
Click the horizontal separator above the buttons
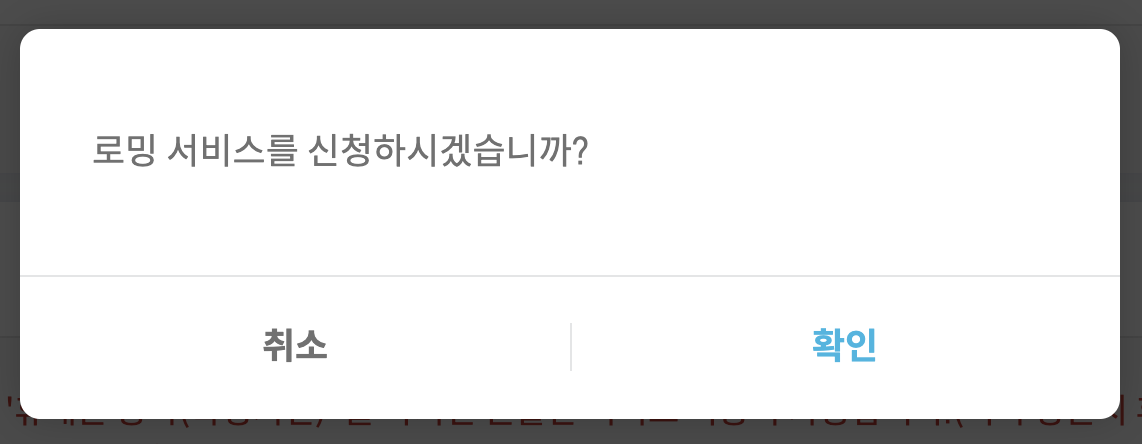570,277
